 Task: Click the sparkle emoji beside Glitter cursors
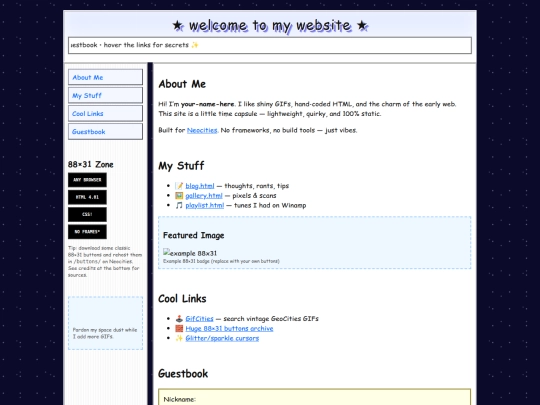[x=179, y=338]
